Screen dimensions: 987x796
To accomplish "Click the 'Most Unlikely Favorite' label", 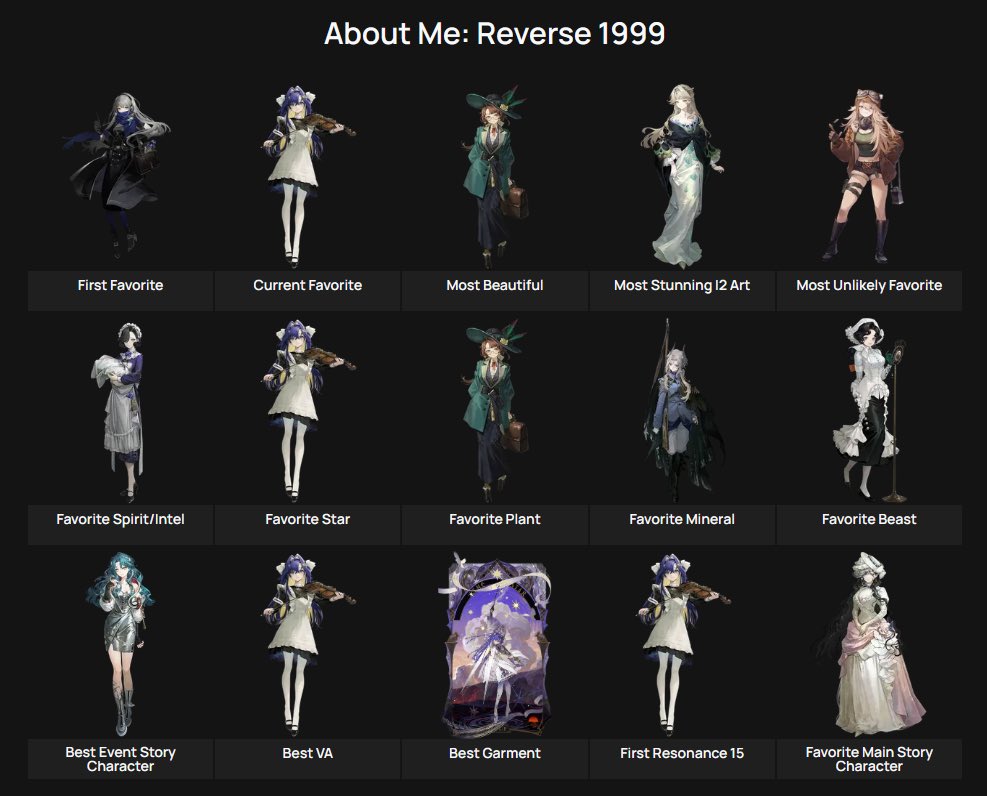I will pos(869,285).
